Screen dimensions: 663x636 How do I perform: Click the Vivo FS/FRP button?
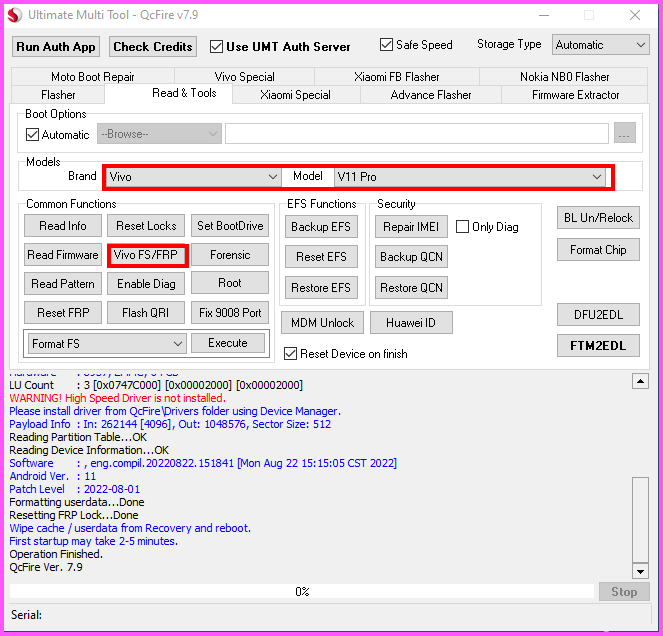pos(146,255)
